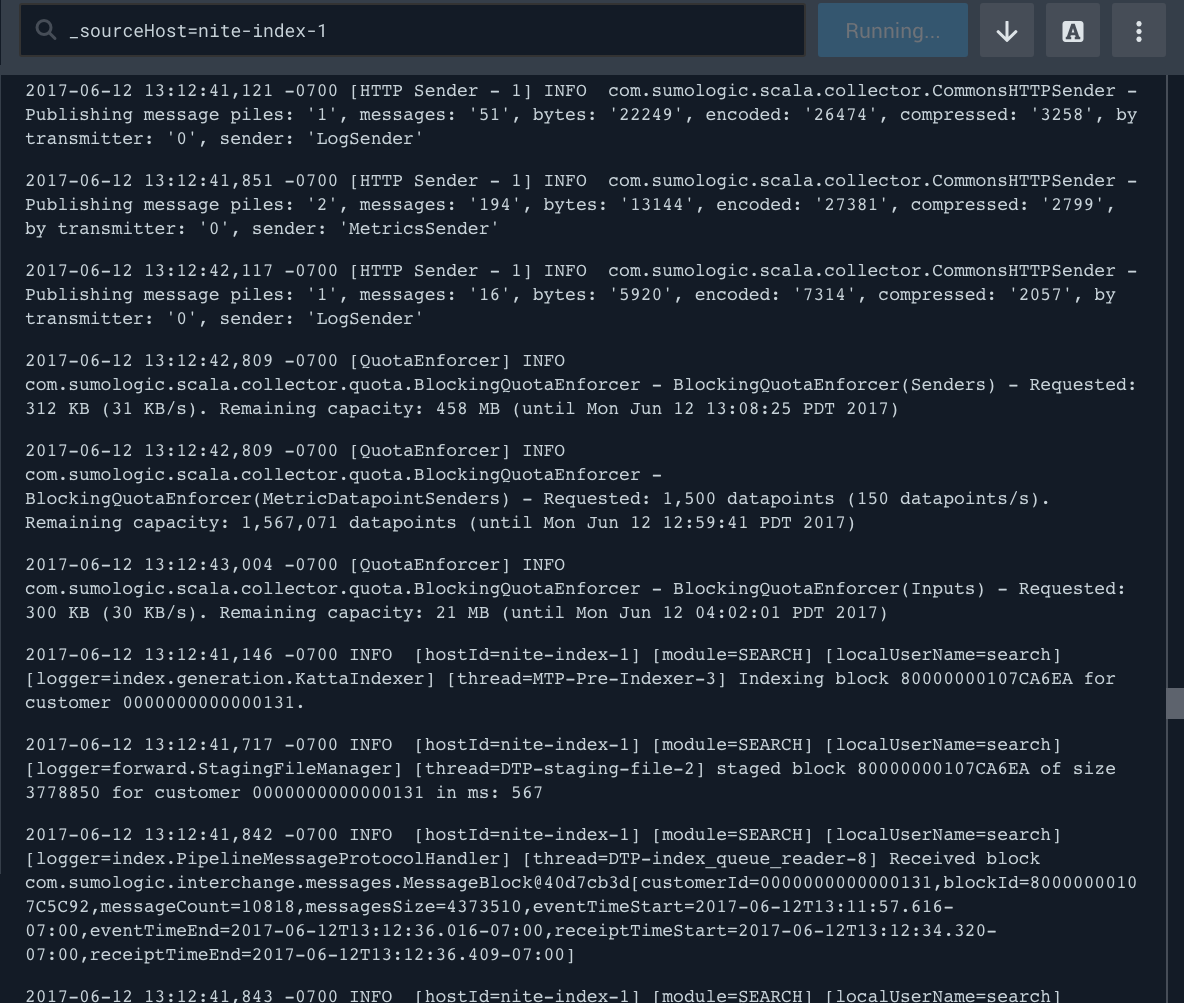The image size is (1184, 1003).
Task: Jump to latest with down-arrow icon
Action: (1006, 31)
